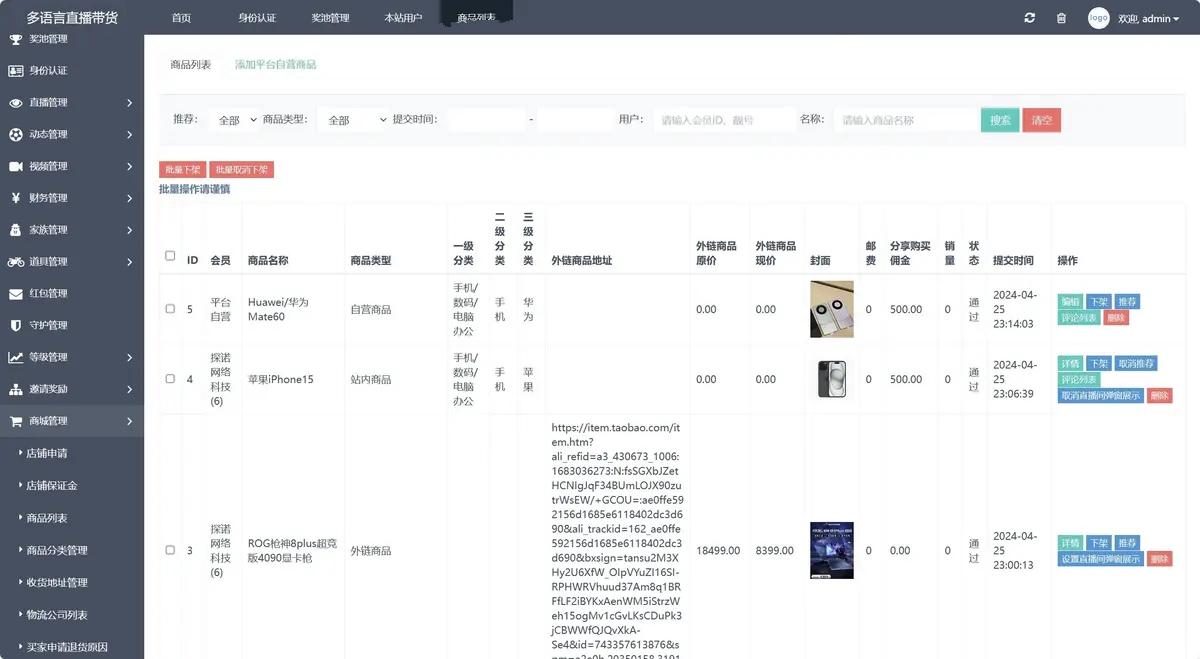
Task: Toggle the select-all checkbox in table header
Action: 170,256
